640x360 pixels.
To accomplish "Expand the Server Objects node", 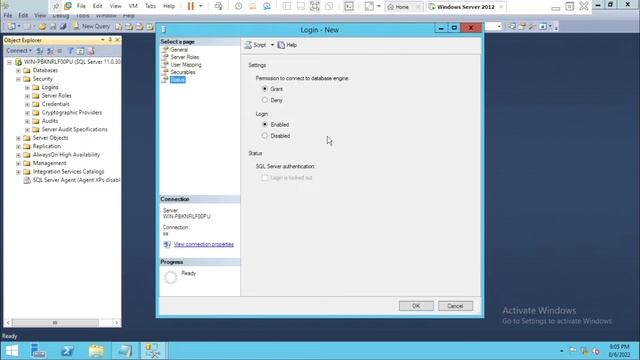I will pos(18,138).
